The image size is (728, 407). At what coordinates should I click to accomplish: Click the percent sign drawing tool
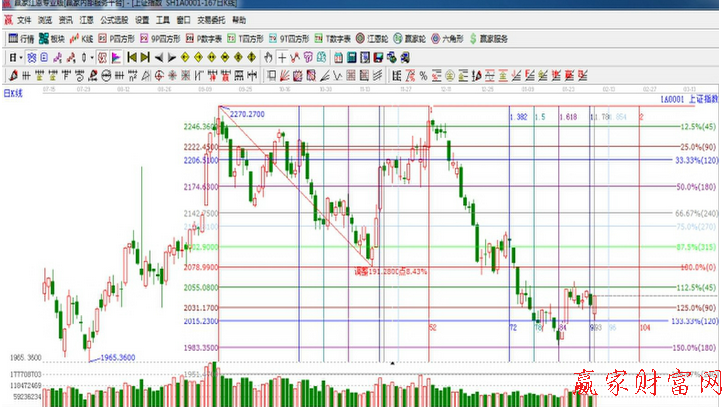click(x=424, y=75)
